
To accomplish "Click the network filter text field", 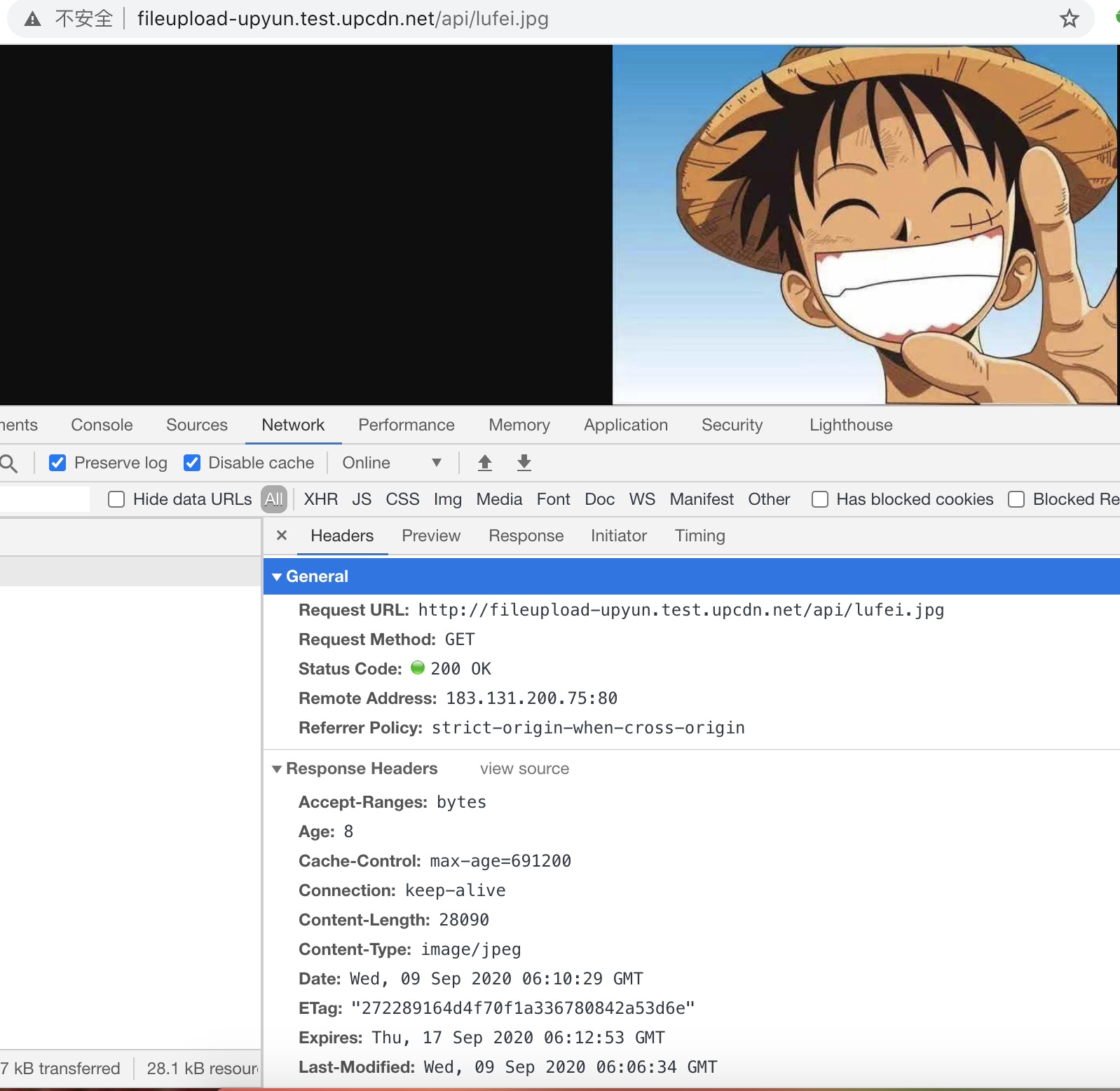I will (x=45, y=499).
